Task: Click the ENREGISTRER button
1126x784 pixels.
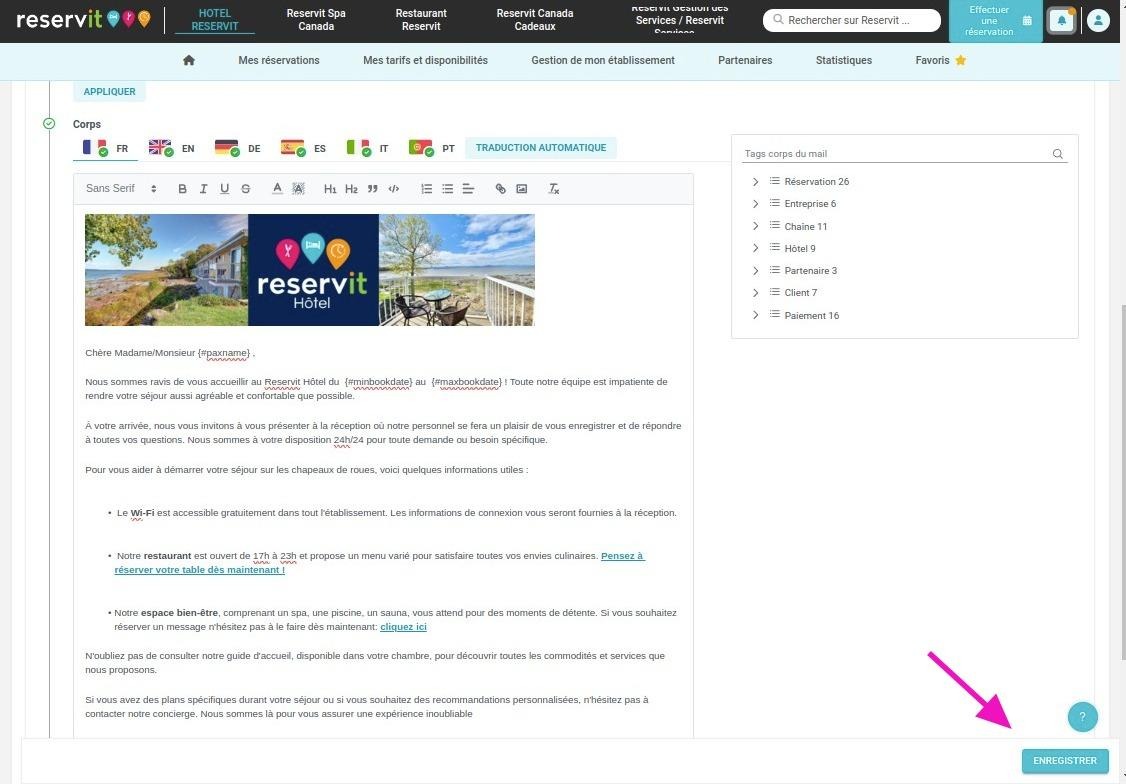Action: coord(1065,761)
